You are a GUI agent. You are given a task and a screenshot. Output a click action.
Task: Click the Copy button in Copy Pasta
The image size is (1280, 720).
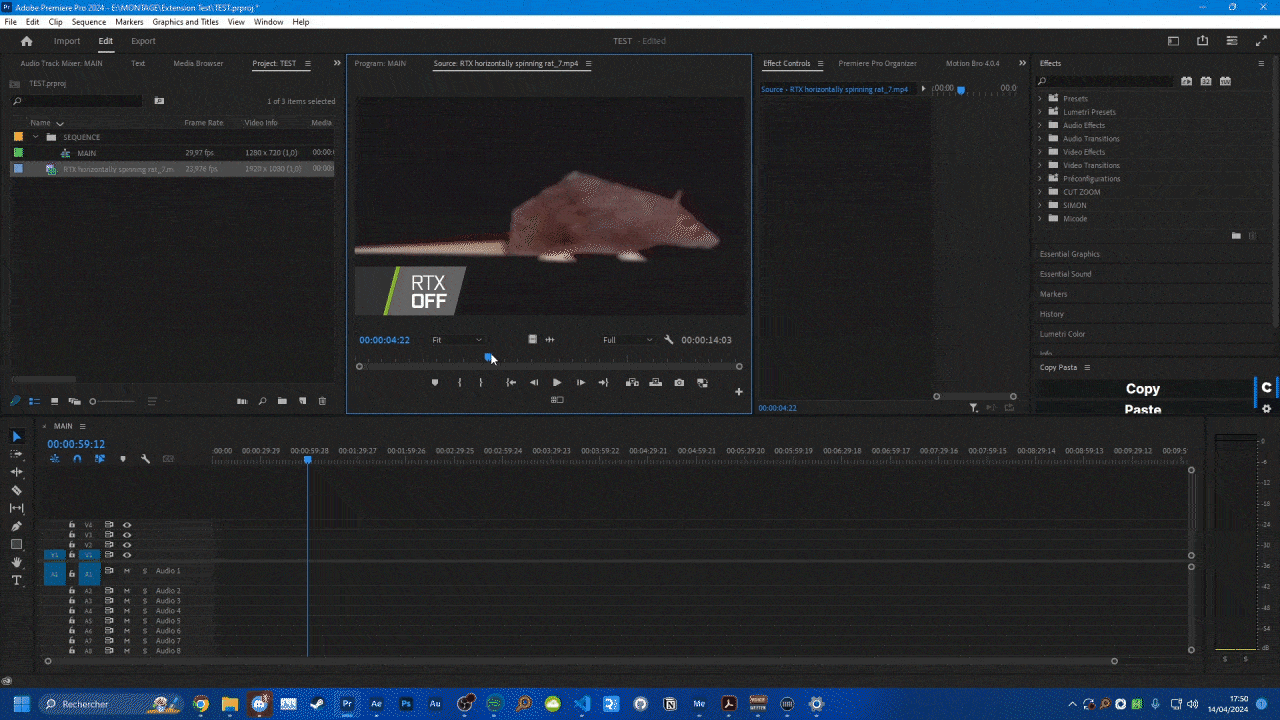1142,389
